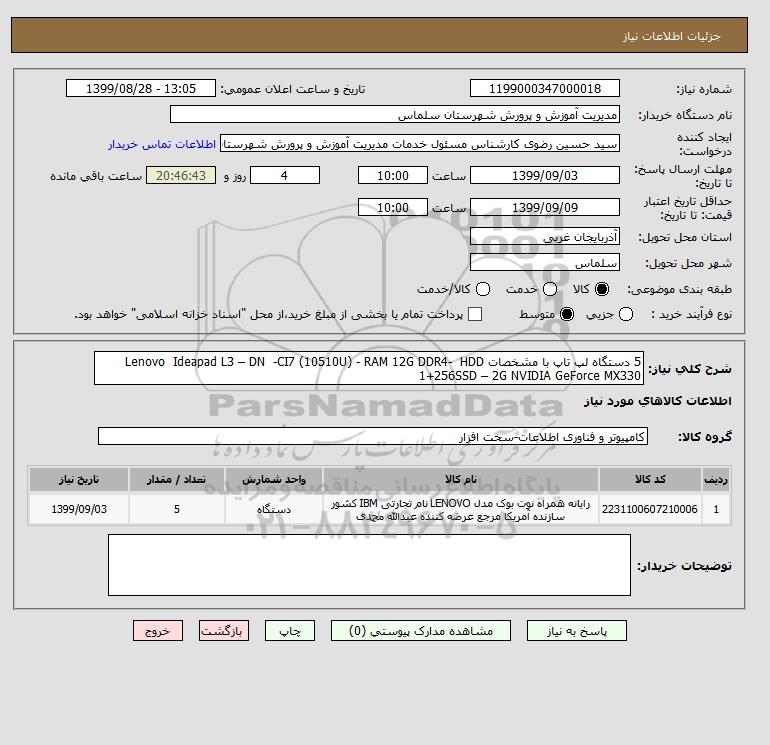Select the متوسط purchase type radio
This screenshot has height=745, width=770.
pyautogui.click(x=567, y=314)
